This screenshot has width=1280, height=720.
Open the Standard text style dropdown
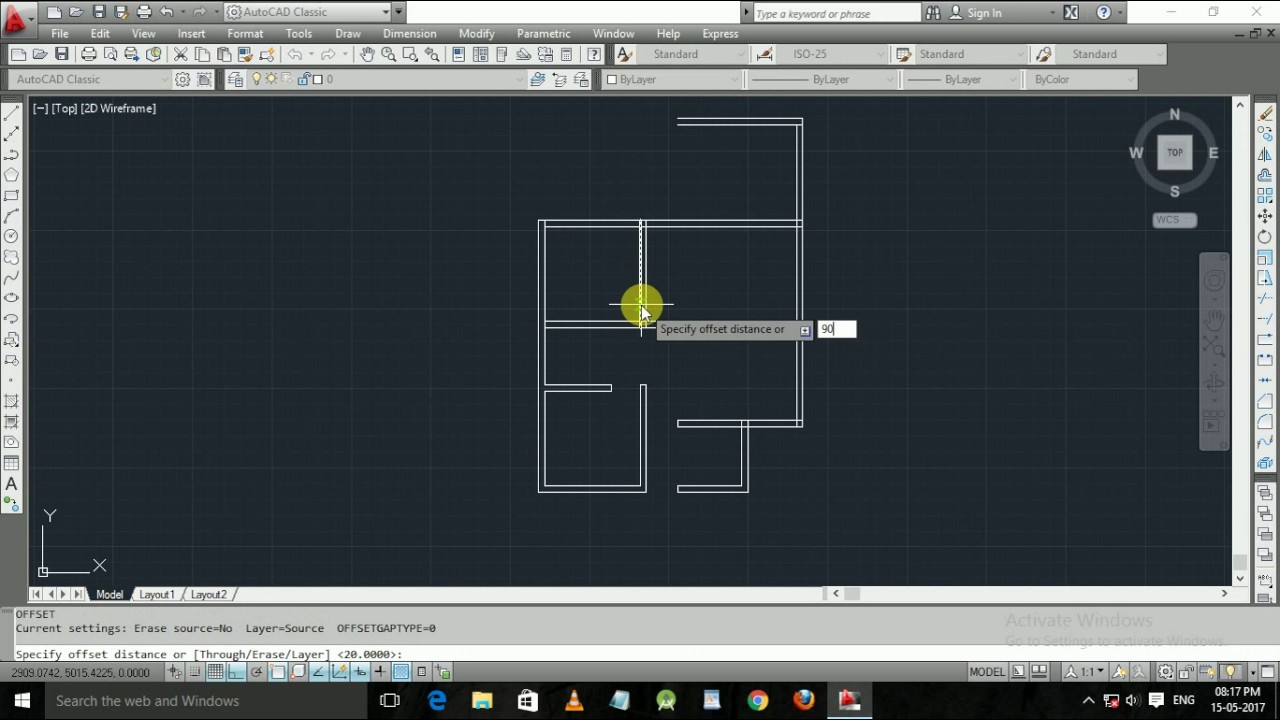coord(692,54)
